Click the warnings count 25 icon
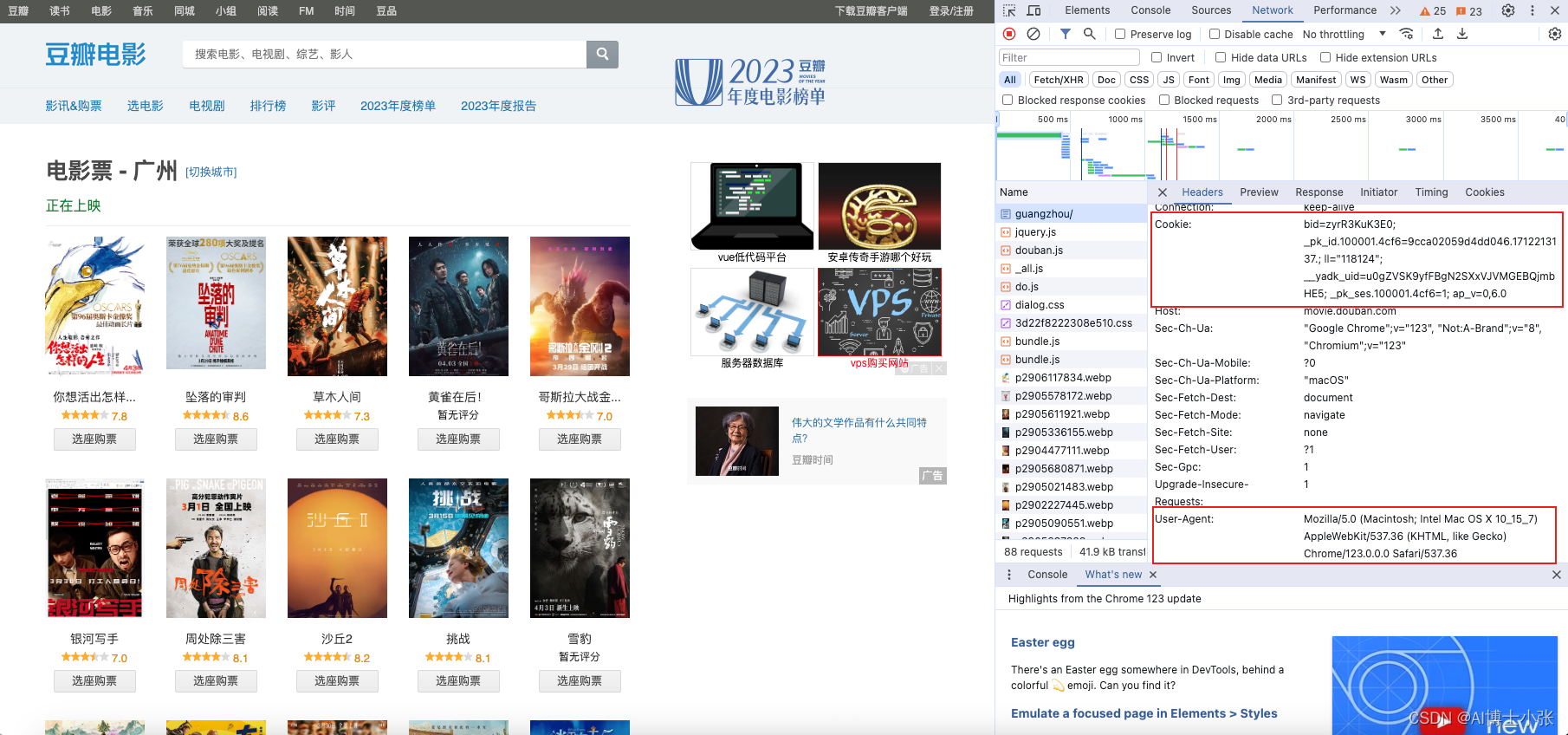The width and height of the screenshot is (1568, 735). click(1433, 11)
